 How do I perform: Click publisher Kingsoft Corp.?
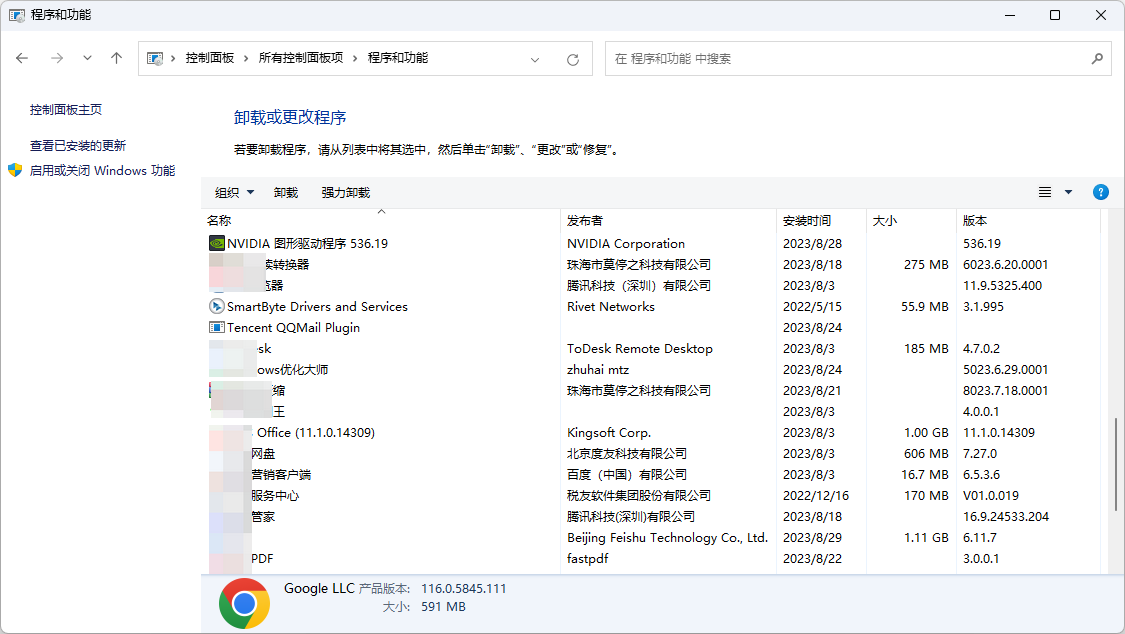pos(609,433)
